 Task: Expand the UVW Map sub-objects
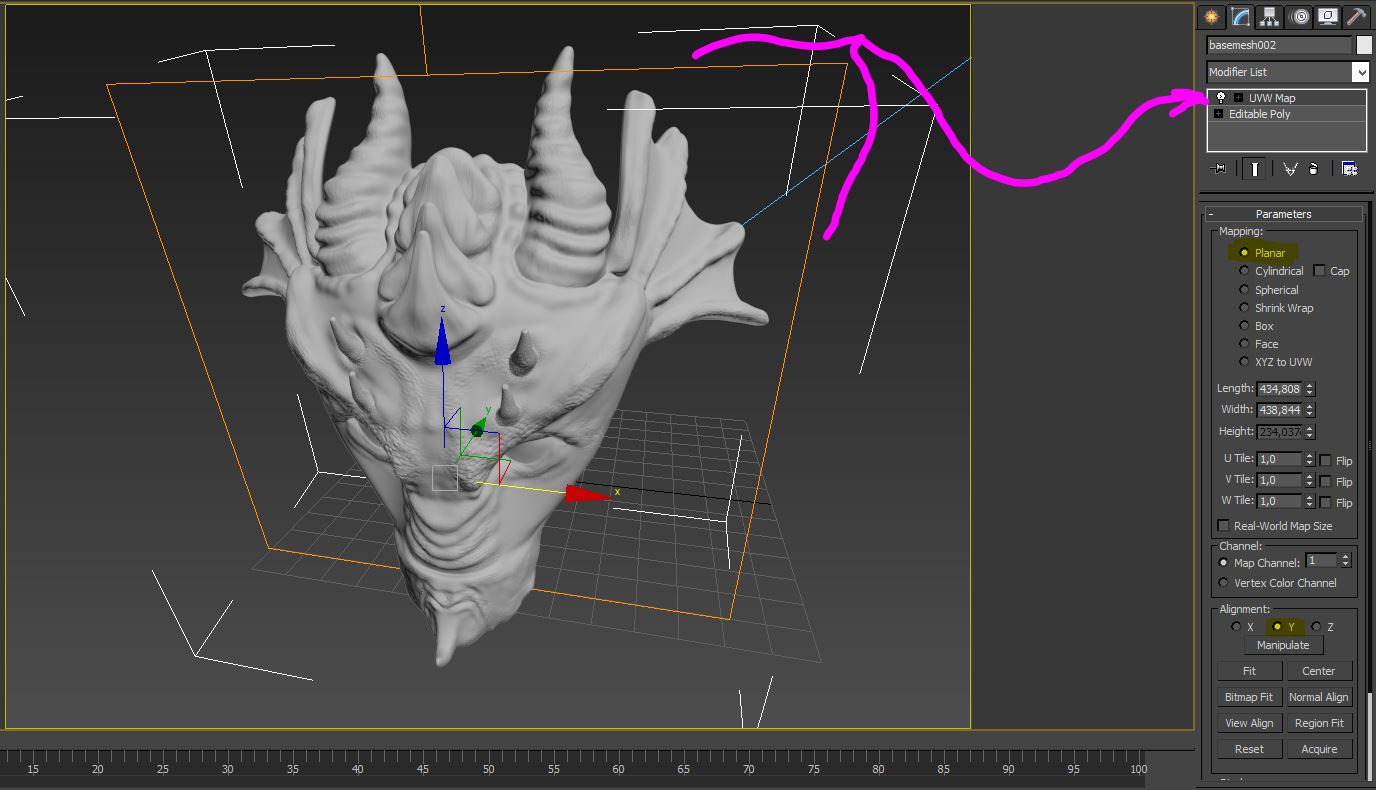click(x=1238, y=98)
